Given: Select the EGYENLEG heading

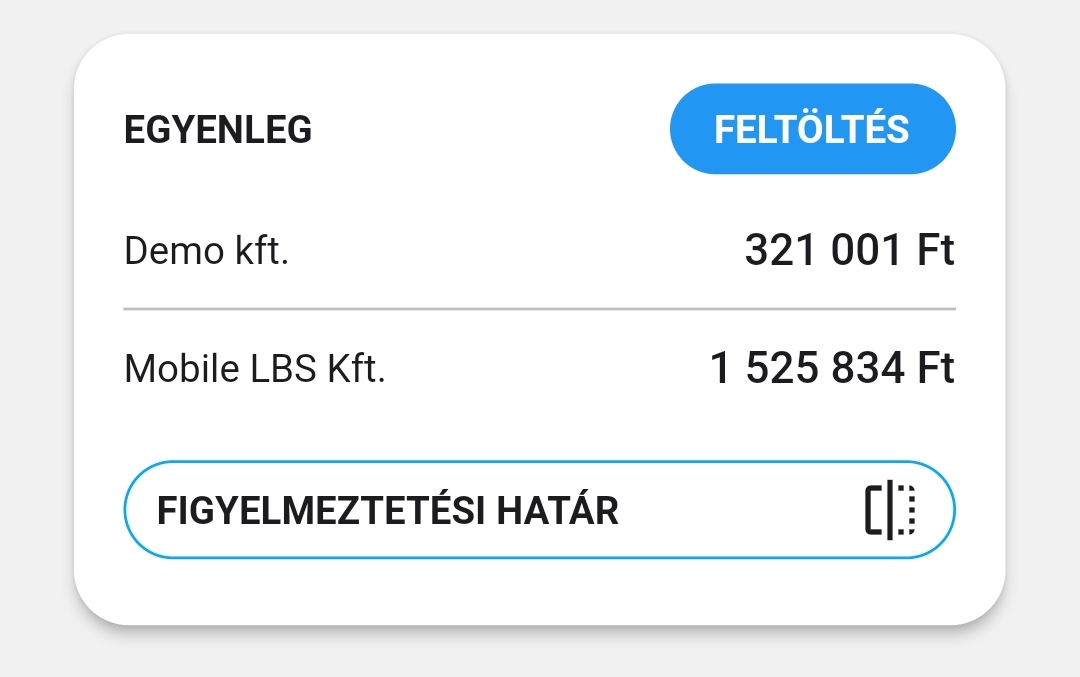Looking at the screenshot, I should [x=218, y=130].
